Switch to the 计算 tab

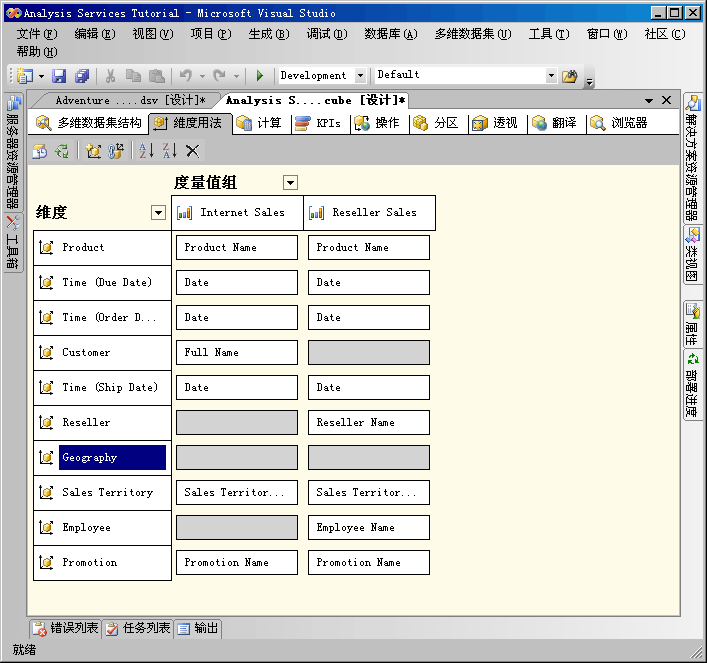click(x=262, y=123)
